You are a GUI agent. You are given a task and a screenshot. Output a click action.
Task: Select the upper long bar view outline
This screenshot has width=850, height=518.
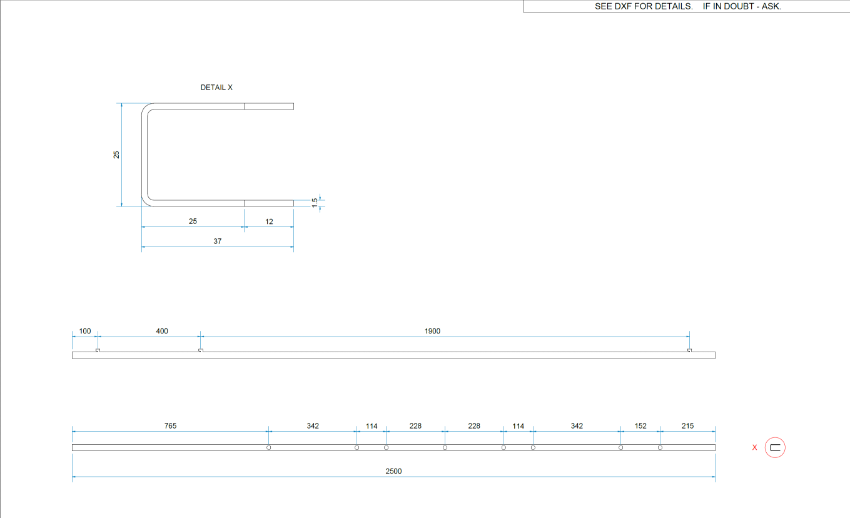(394, 355)
